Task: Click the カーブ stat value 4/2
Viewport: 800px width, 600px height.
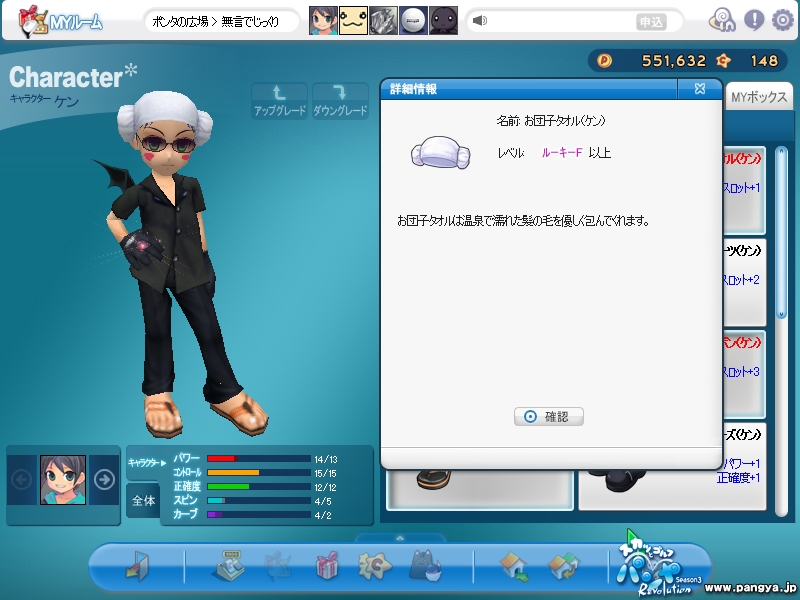Action: 323,515
